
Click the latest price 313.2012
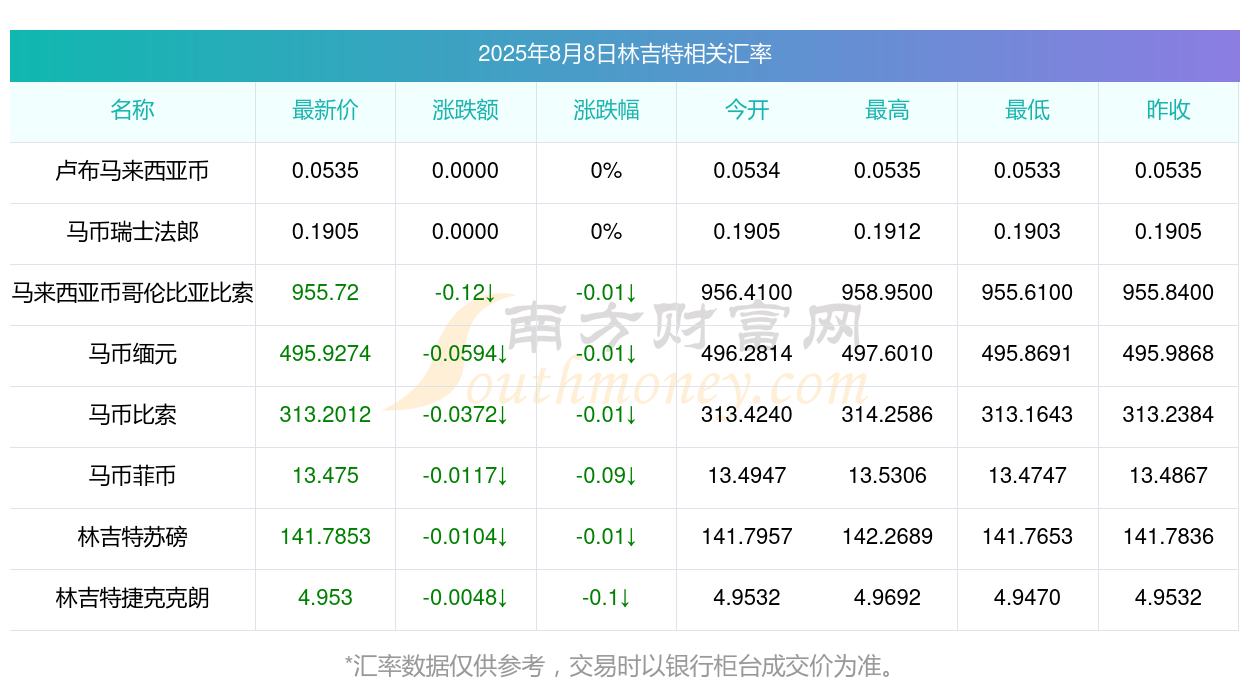tap(325, 415)
